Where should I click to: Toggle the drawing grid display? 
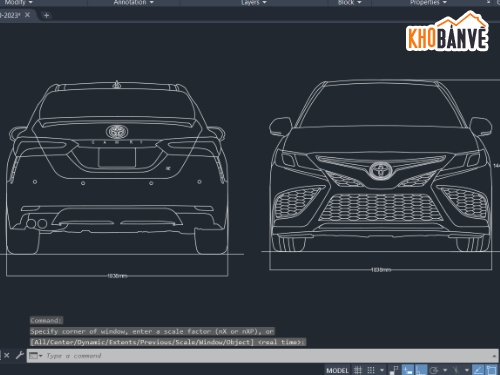point(358,370)
